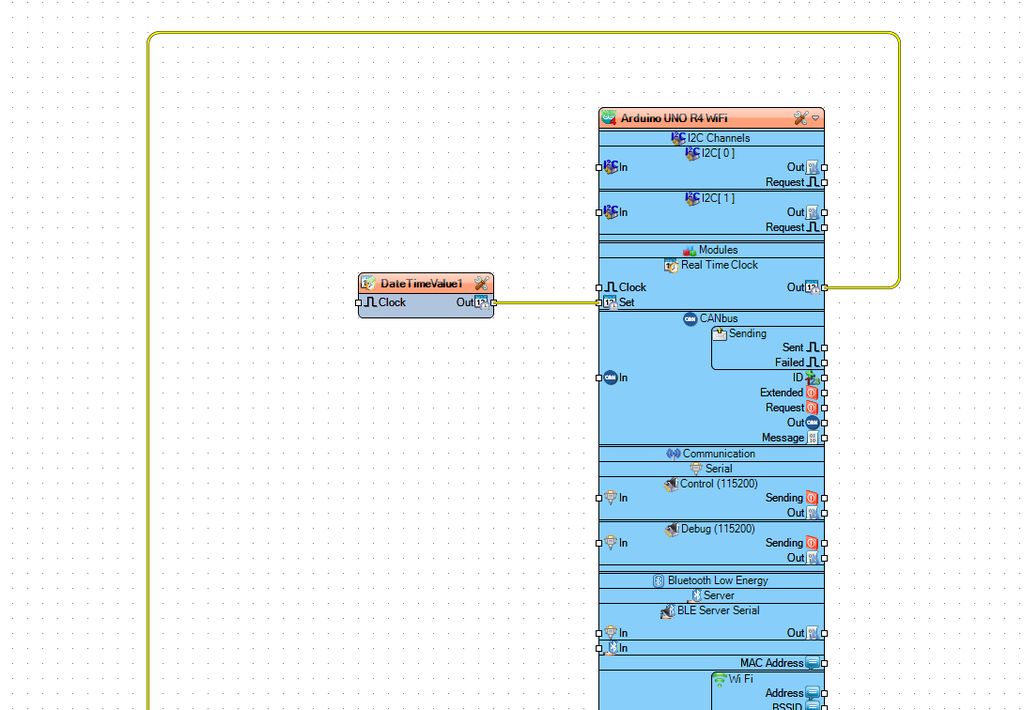Viewport: 1024px width, 710px height.
Task: Expand the Arduino board dropdown arrow
Action: [816, 118]
